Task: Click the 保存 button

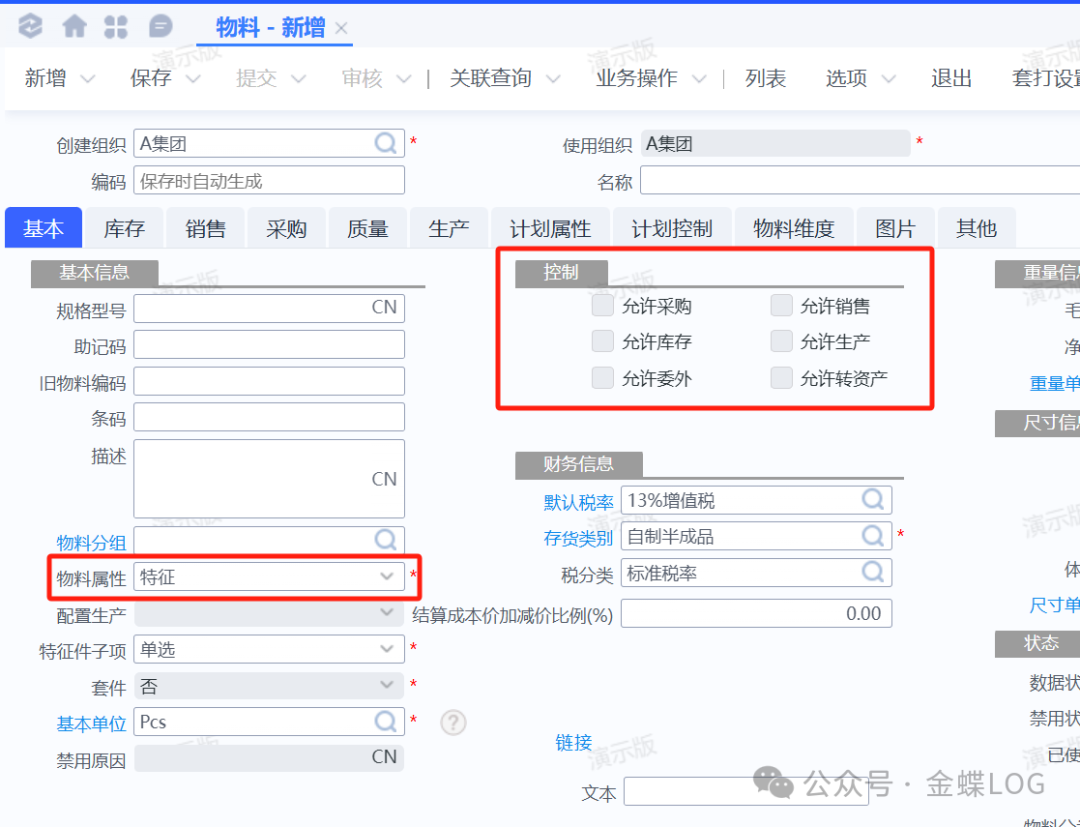Action: tap(151, 79)
